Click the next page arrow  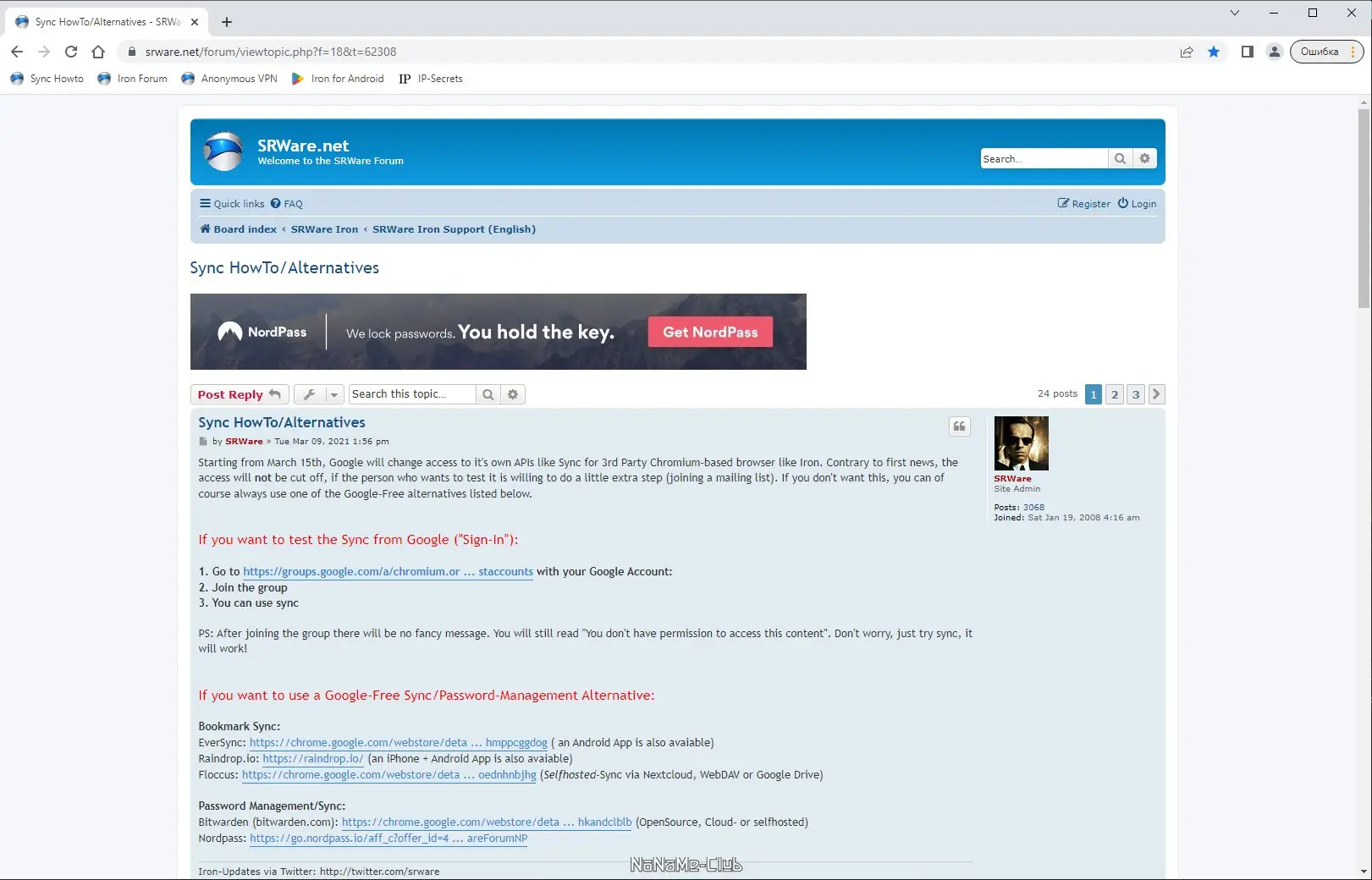[1157, 394]
